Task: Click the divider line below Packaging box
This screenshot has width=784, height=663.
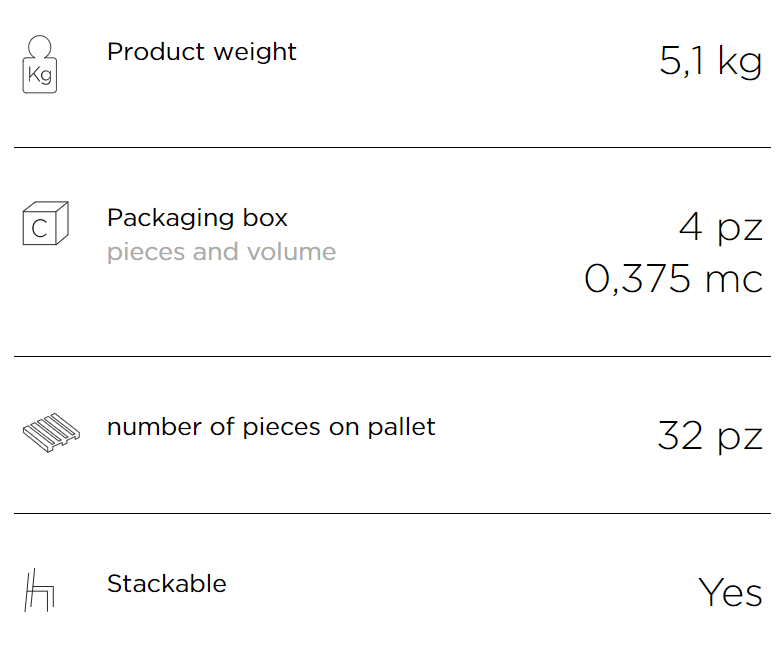Action: tap(392, 356)
